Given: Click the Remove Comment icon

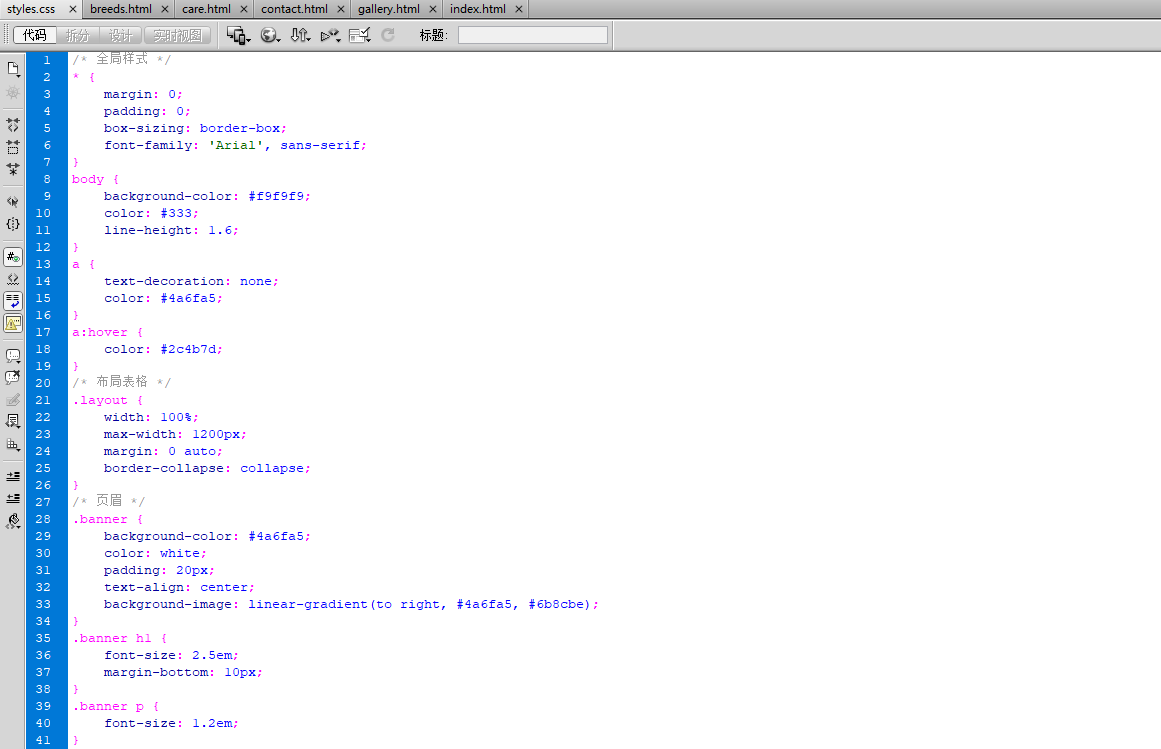Looking at the screenshot, I should (13, 377).
